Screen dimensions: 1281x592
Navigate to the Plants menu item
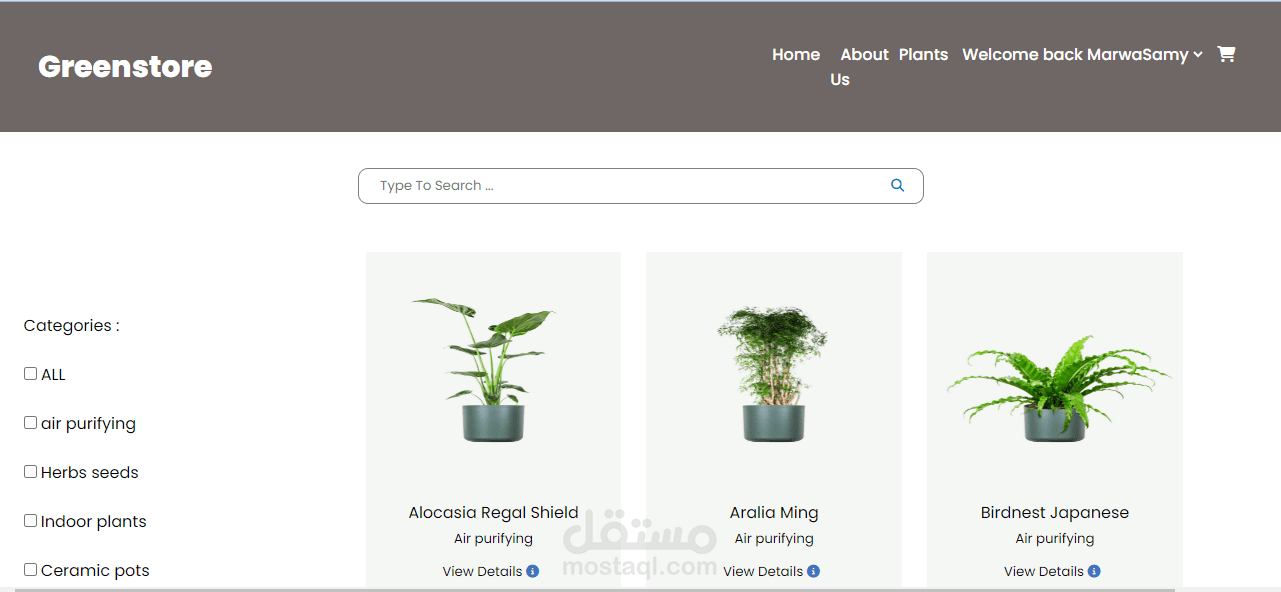pyautogui.click(x=923, y=55)
